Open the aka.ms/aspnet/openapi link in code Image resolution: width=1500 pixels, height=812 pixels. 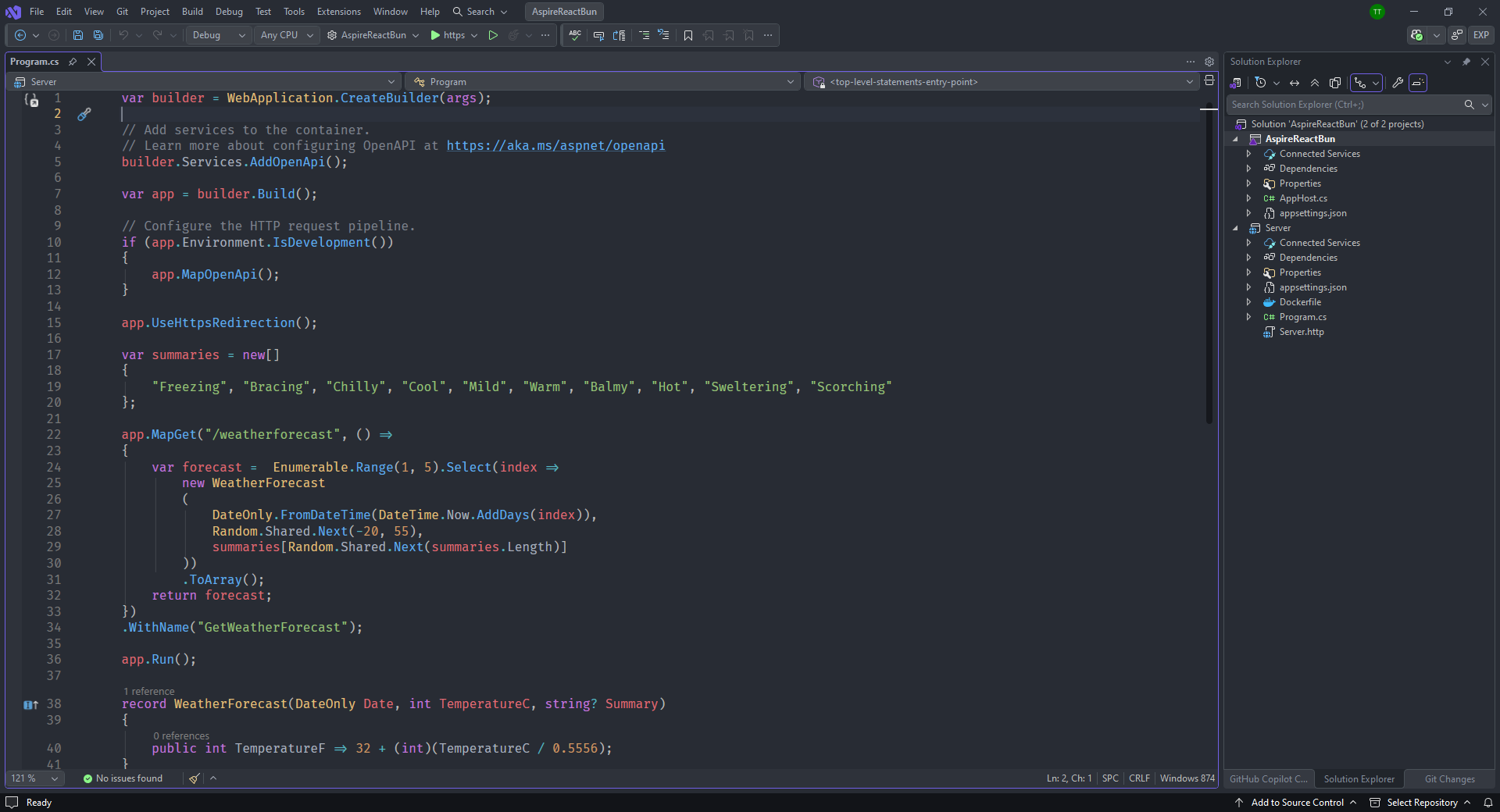555,146
